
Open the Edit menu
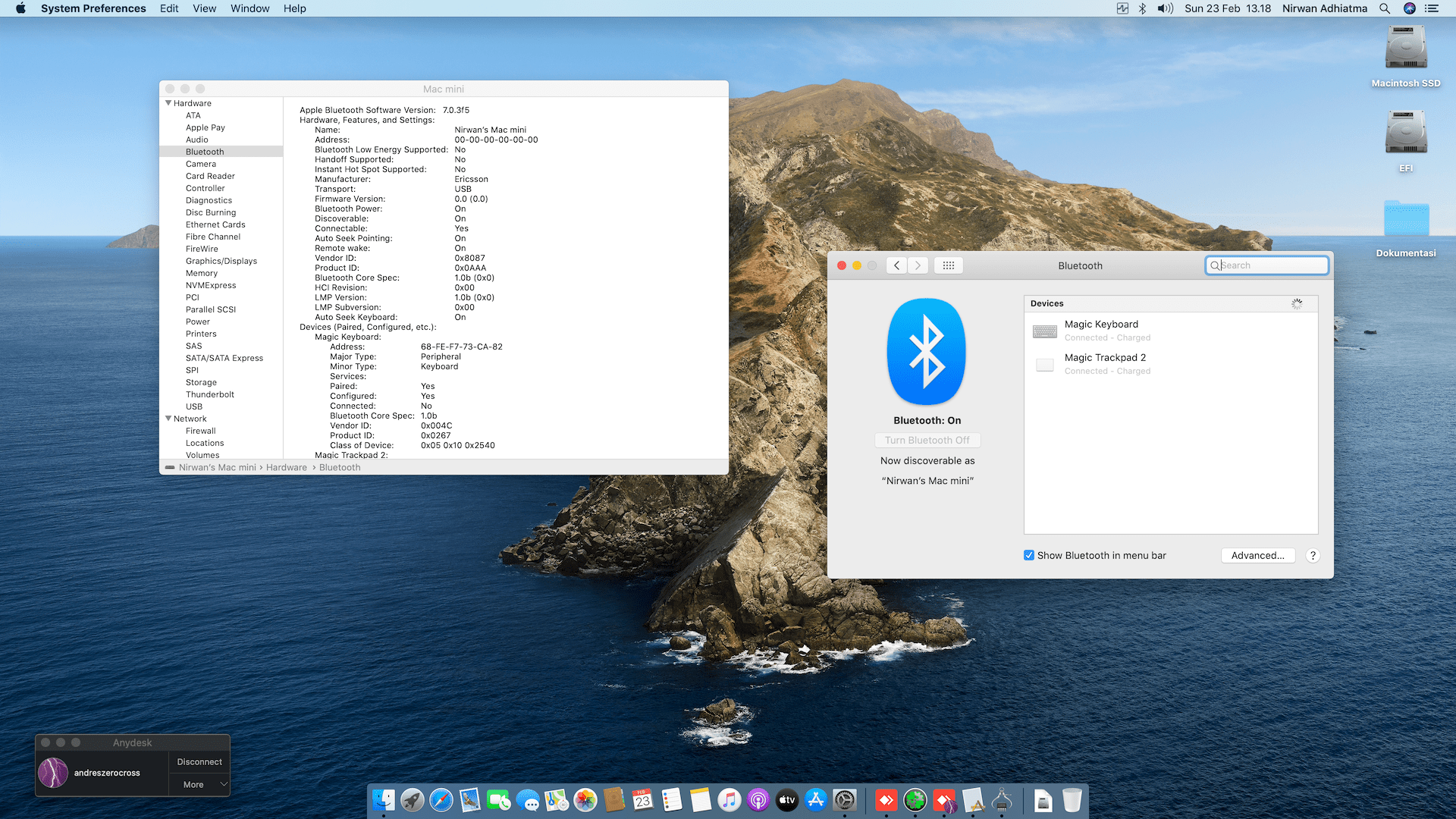pyautogui.click(x=169, y=8)
